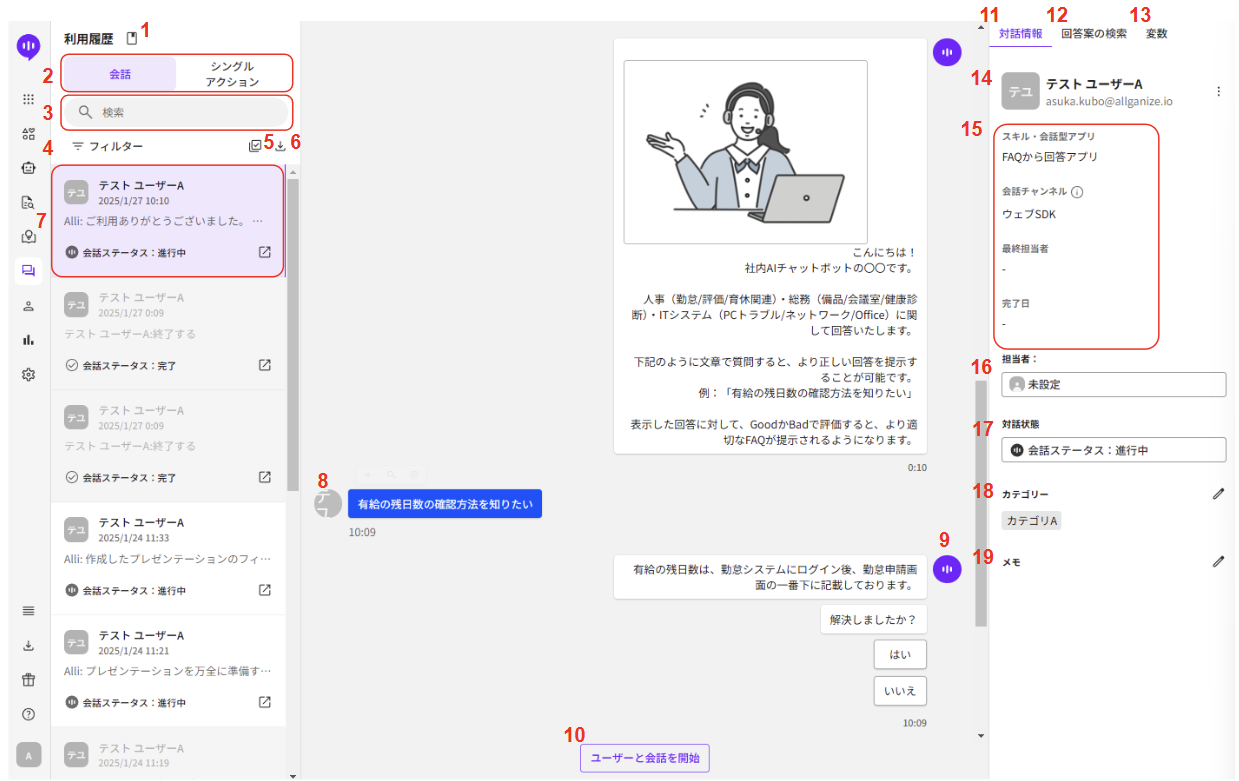
Task: Click the pencil icon next to カテゴリー
Action: [x=1218, y=493]
